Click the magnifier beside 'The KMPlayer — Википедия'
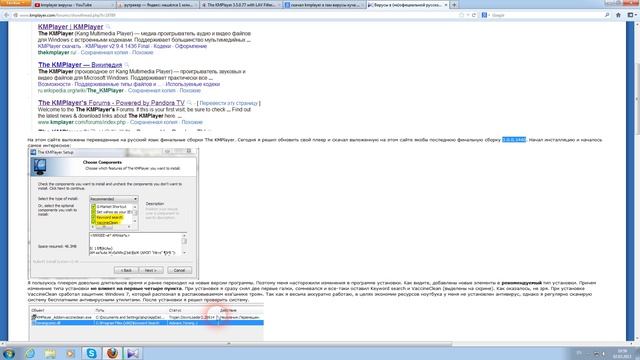This screenshot has height=360, width=640. pos(127,65)
